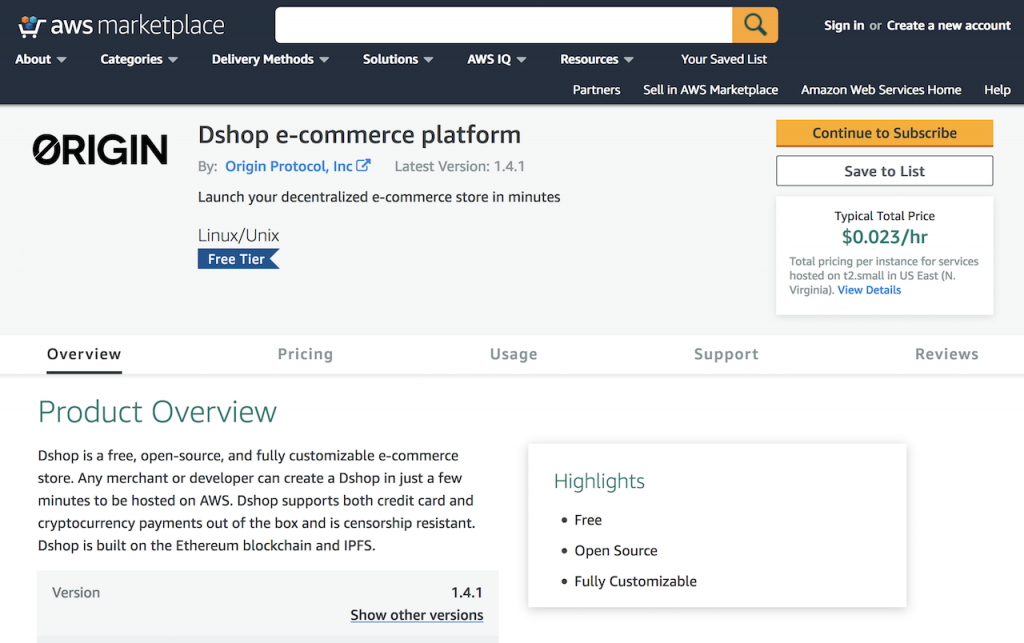Focus the marketplace search field
This screenshot has height=643, width=1024.
pos(503,25)
